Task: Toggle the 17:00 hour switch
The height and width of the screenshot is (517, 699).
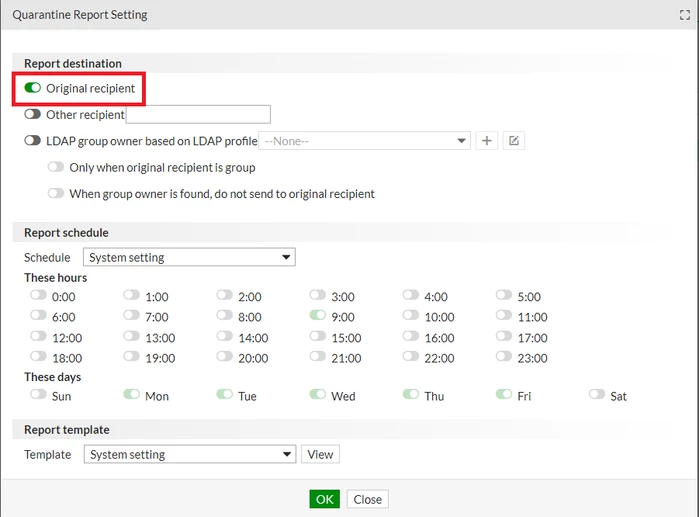Action: click(504, 336)
